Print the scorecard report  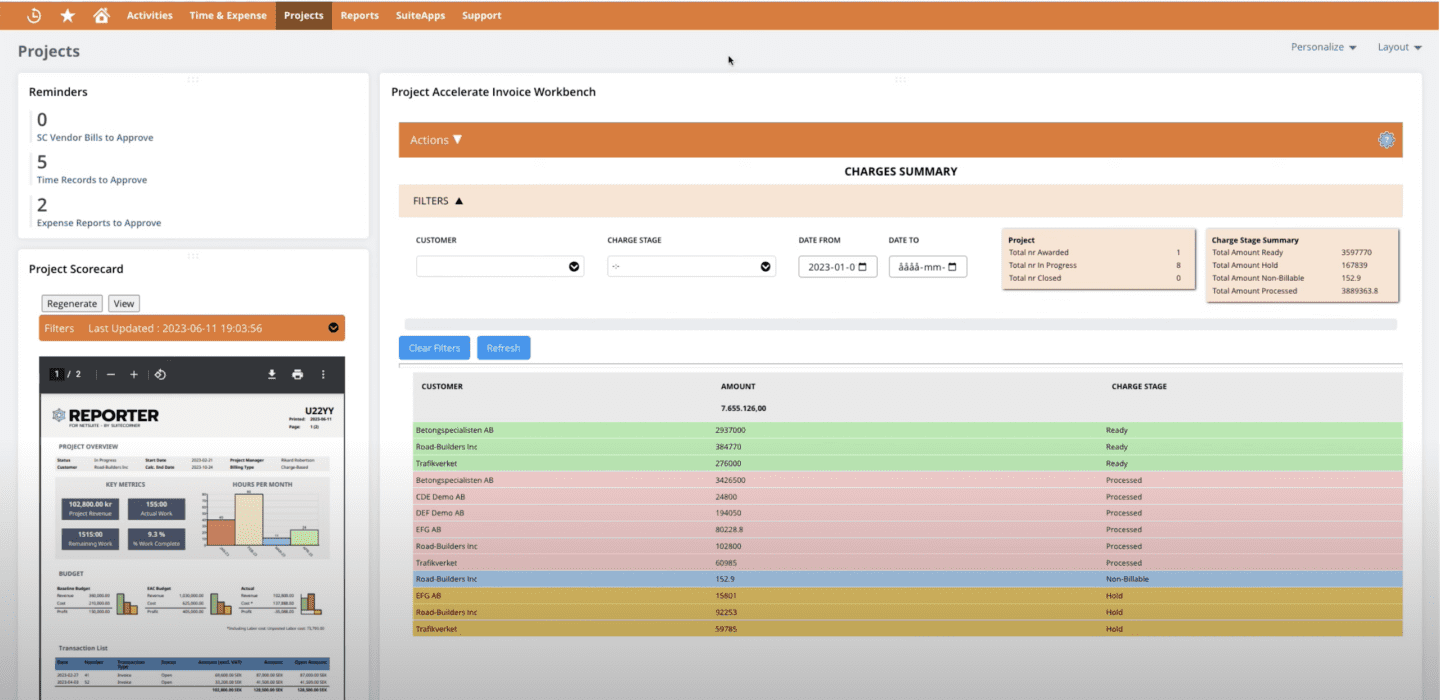tap(296, 373)
